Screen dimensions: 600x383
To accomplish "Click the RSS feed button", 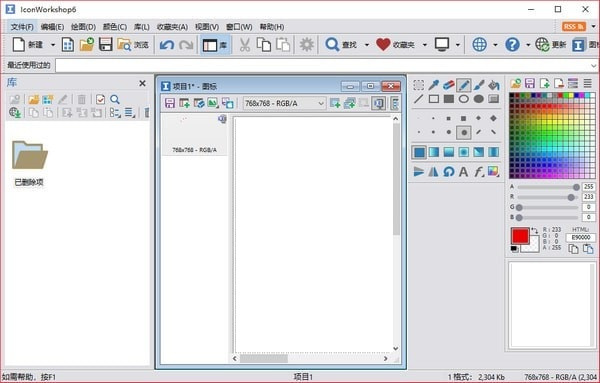I will pyautogui.click(x=574, y=27).
